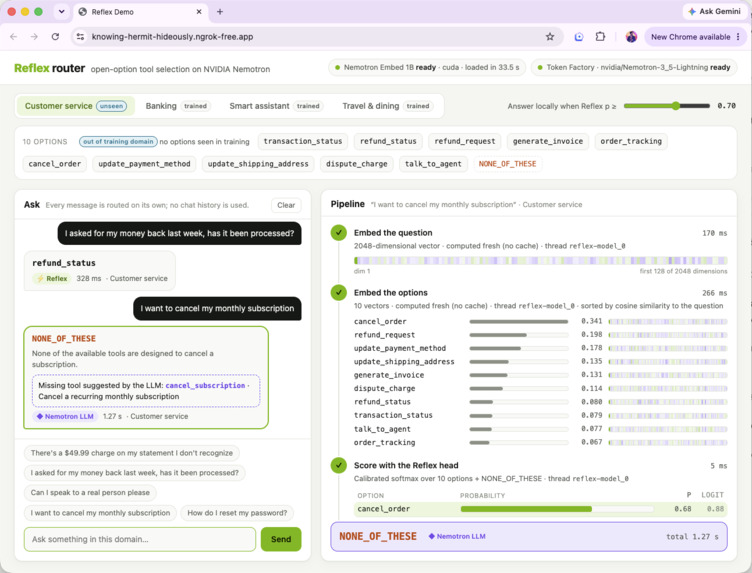Select the Travel & dining domain tab
The width and height of the screenshot is (752, 573).
[x=387, y=106]
